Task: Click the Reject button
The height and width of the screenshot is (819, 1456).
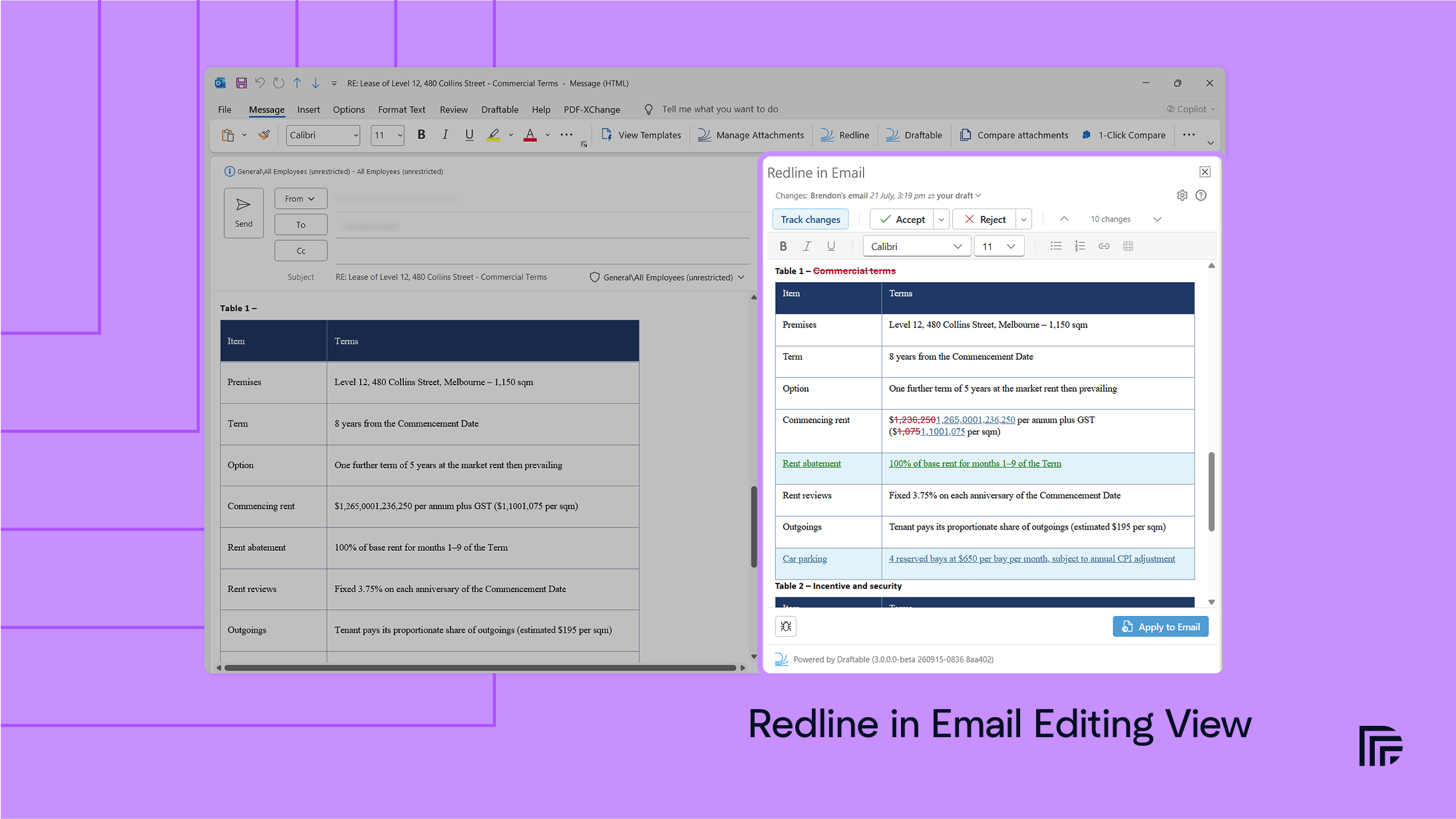Action: tap(984, 220)
